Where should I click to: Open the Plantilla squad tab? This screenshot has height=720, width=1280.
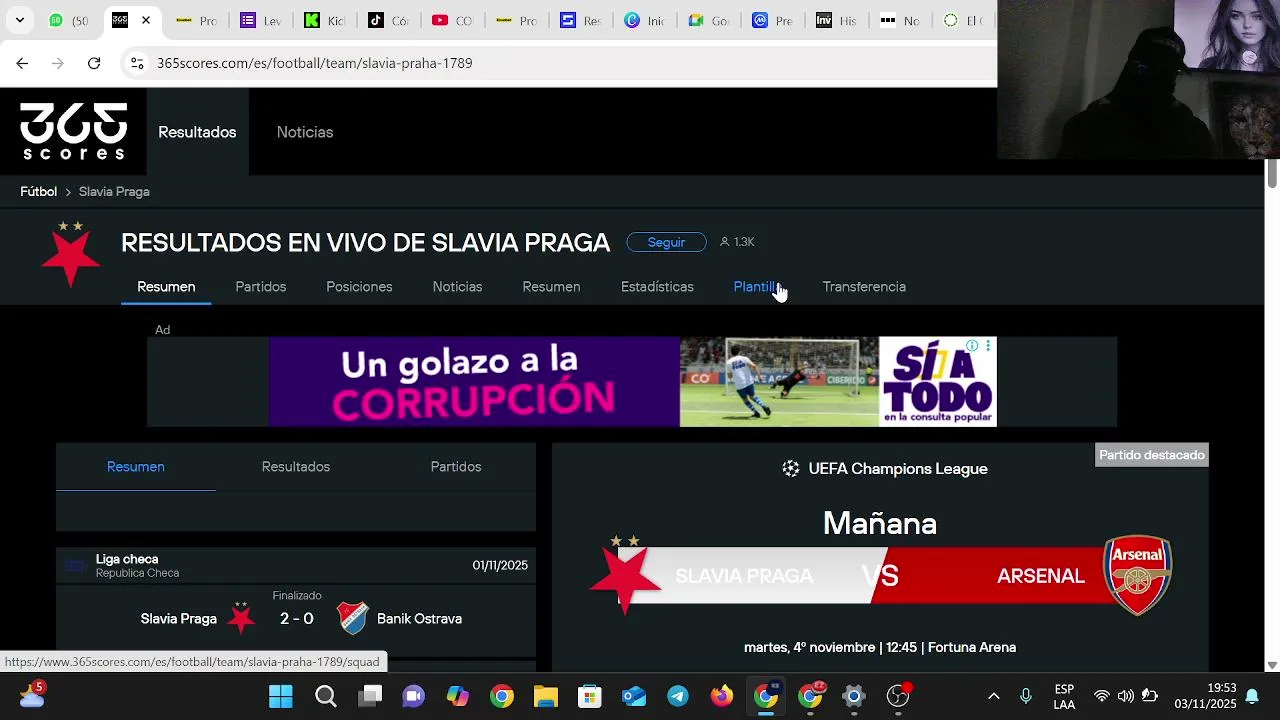click(x=758, y=287)
